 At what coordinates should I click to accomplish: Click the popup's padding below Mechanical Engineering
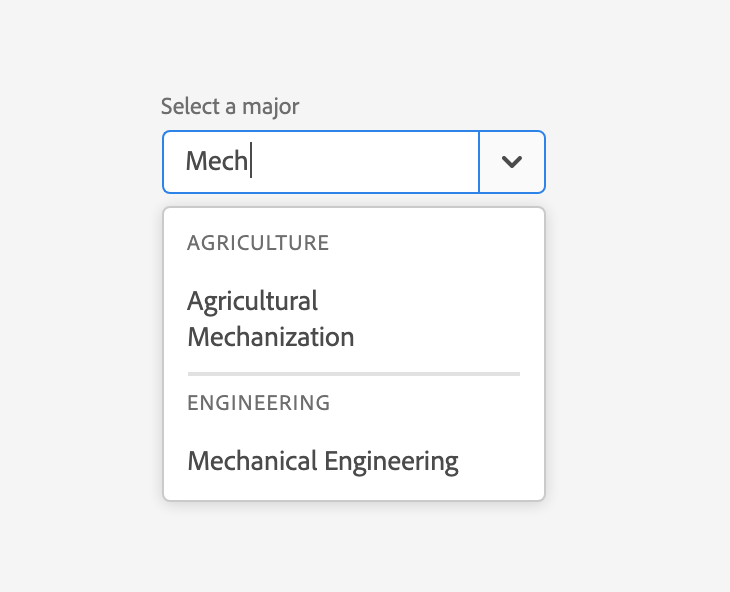tap(353, 490)
